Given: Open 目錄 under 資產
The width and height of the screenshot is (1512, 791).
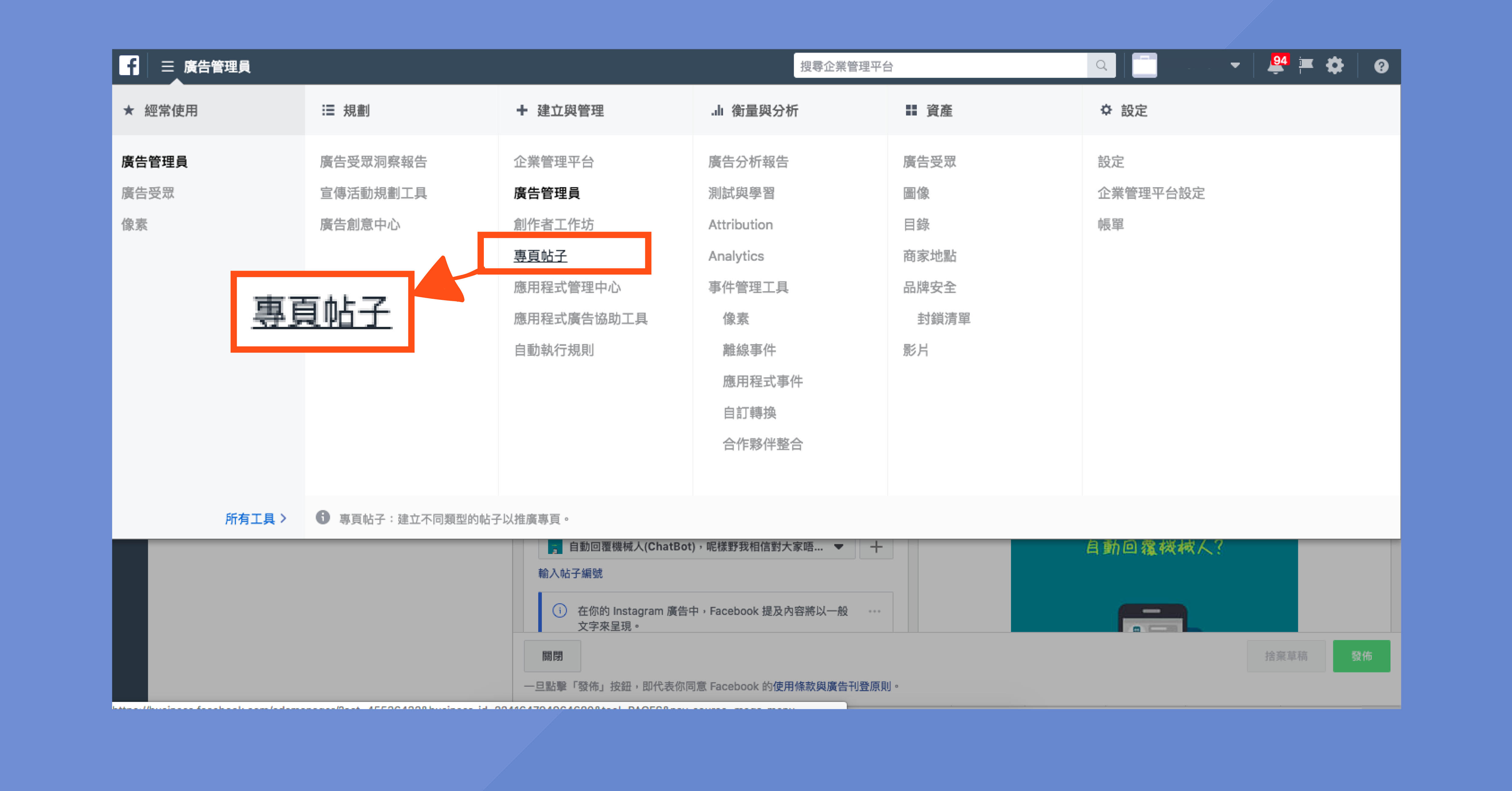Looking at the screenshot, I should pyautogui.click(x=916, y=225).
